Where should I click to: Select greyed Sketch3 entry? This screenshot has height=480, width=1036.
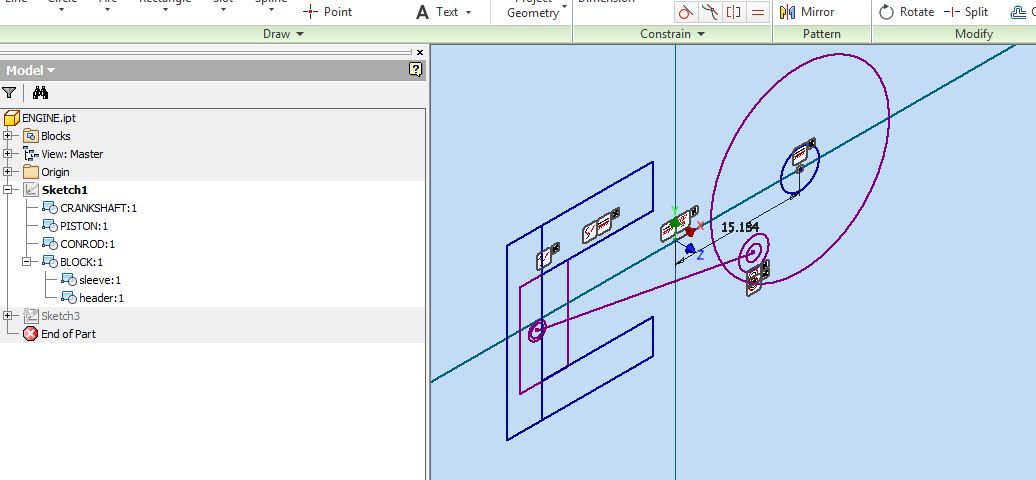(60, 316)
